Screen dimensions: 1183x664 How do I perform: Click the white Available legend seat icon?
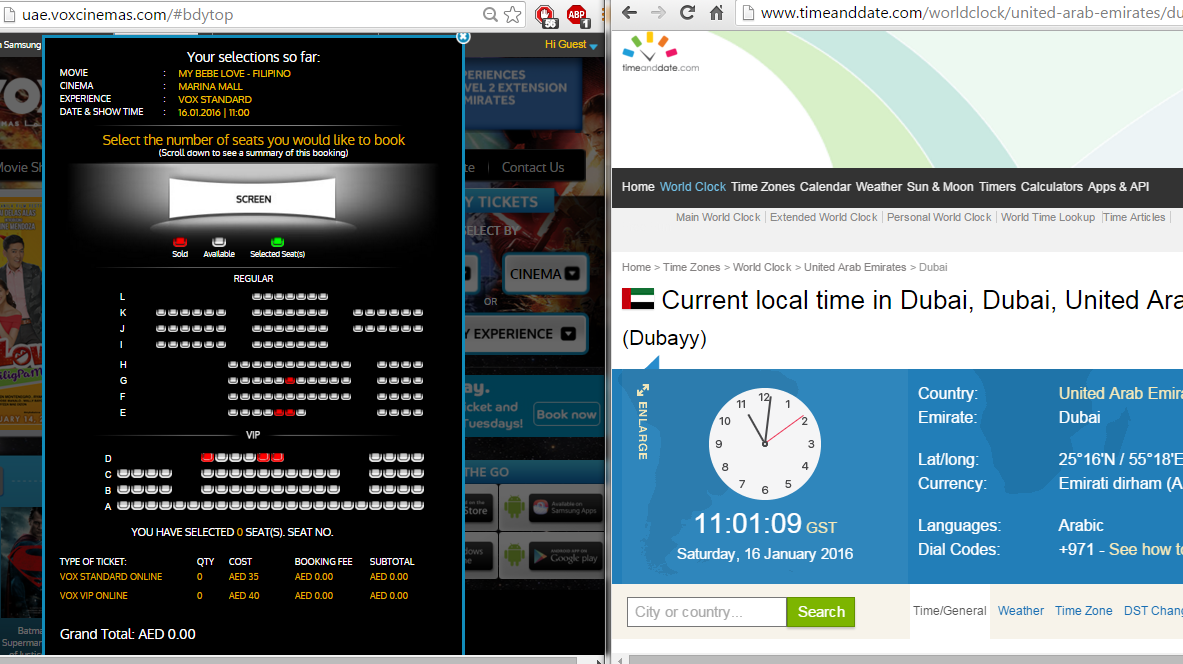219,242
